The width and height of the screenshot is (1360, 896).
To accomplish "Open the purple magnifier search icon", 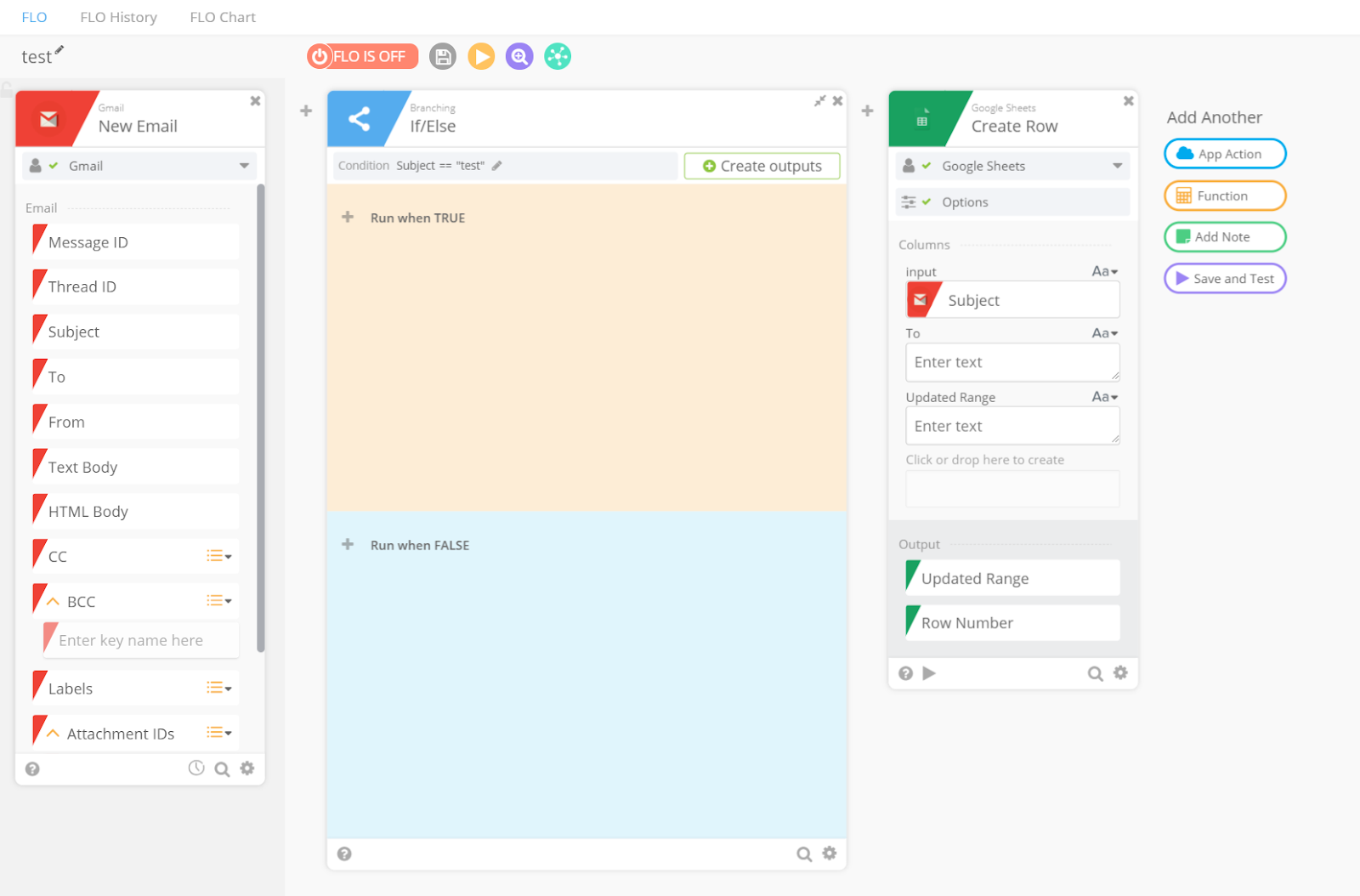I will [x=519, y=56].
